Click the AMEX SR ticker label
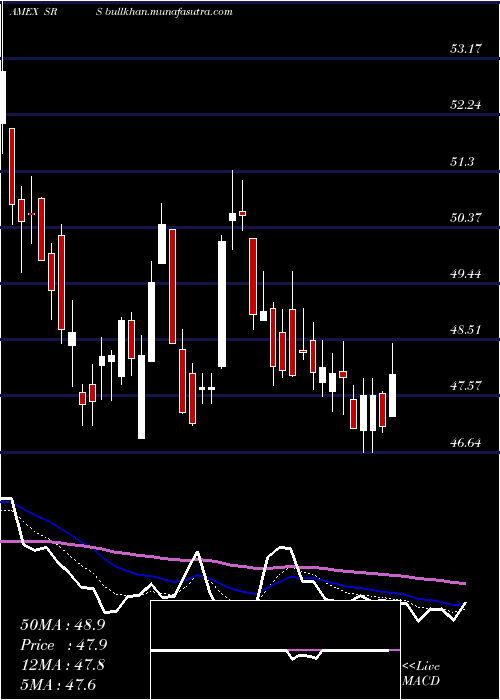The height and width of the screenshot is (700, 500). click(x=35, y=12)
